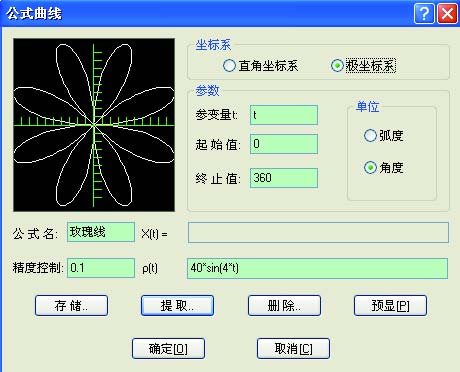Click the ρ(t) formula field 40*sin(4*t)

coord(317,268)
